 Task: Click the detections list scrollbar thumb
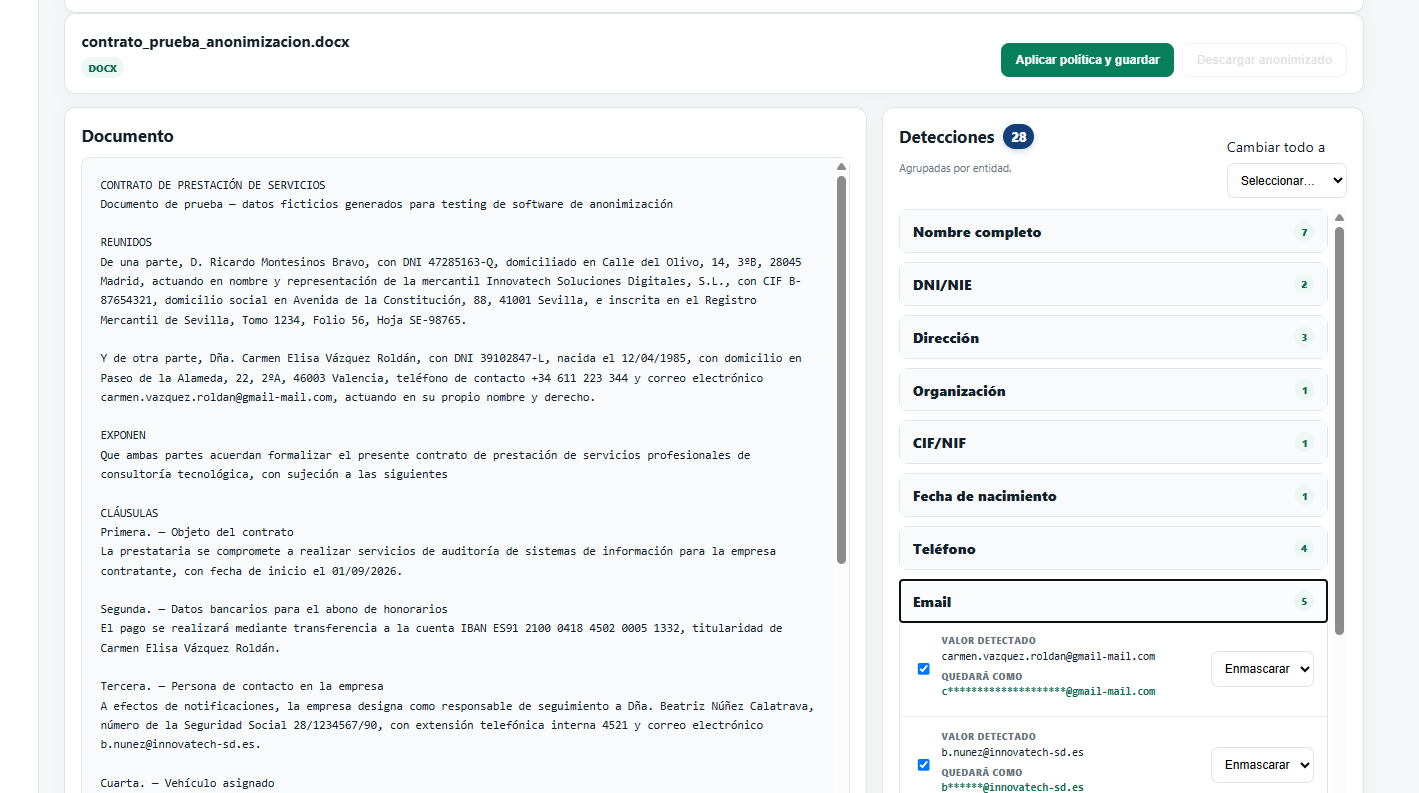[1339, 430]
